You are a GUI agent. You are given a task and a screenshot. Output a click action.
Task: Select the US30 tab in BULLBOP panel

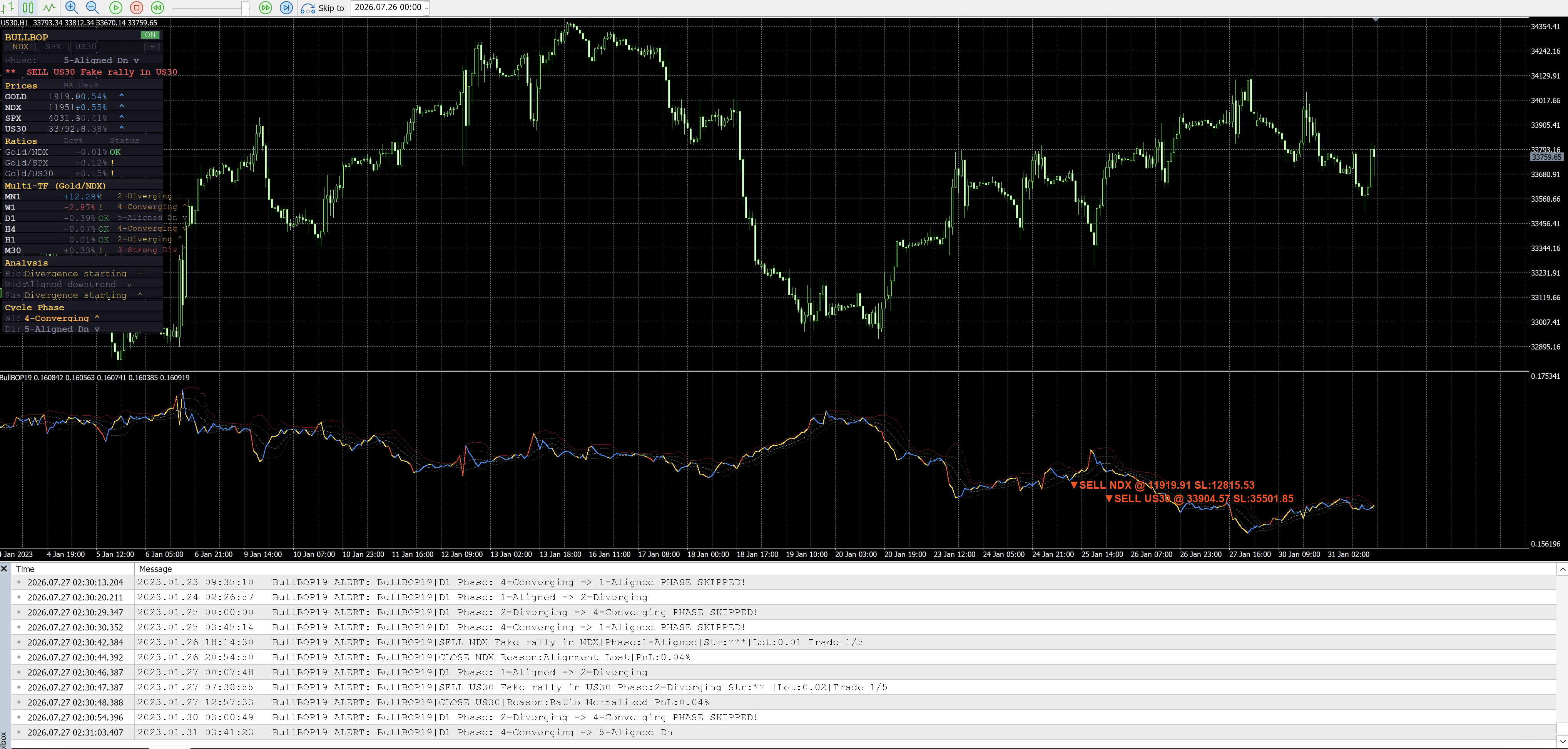click(x=85, y=47)
